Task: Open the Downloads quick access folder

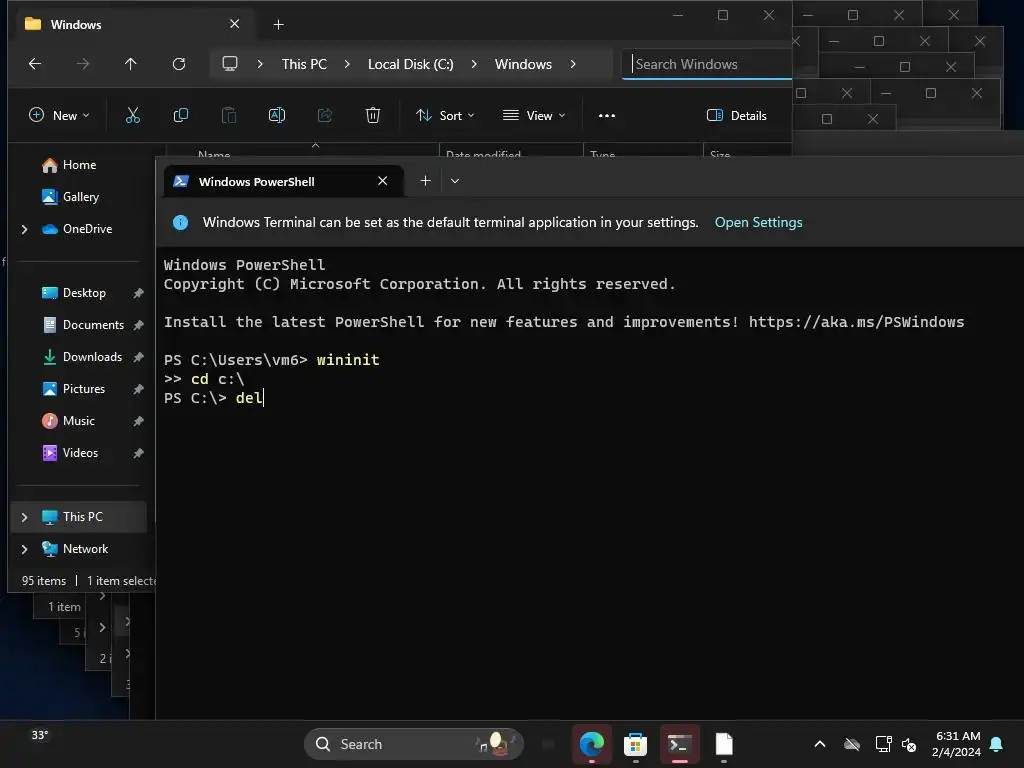Action: 82,357
